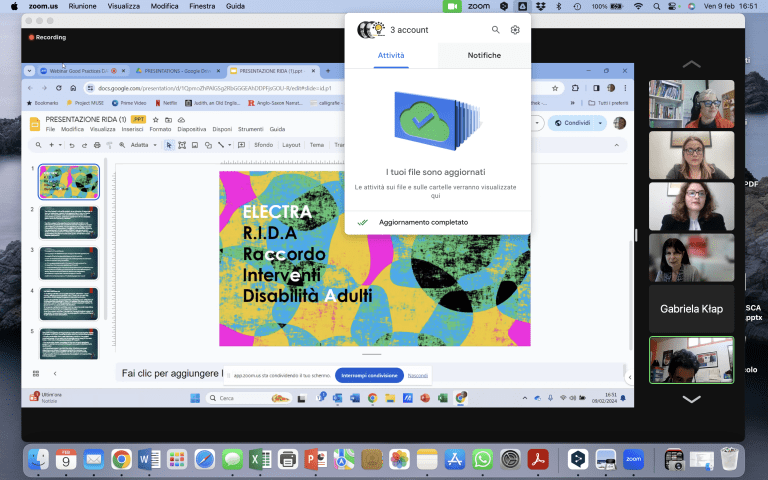Add a new slide with plus icon
The width and height of the screenshot is (768, 480).
tap(51, 145)
